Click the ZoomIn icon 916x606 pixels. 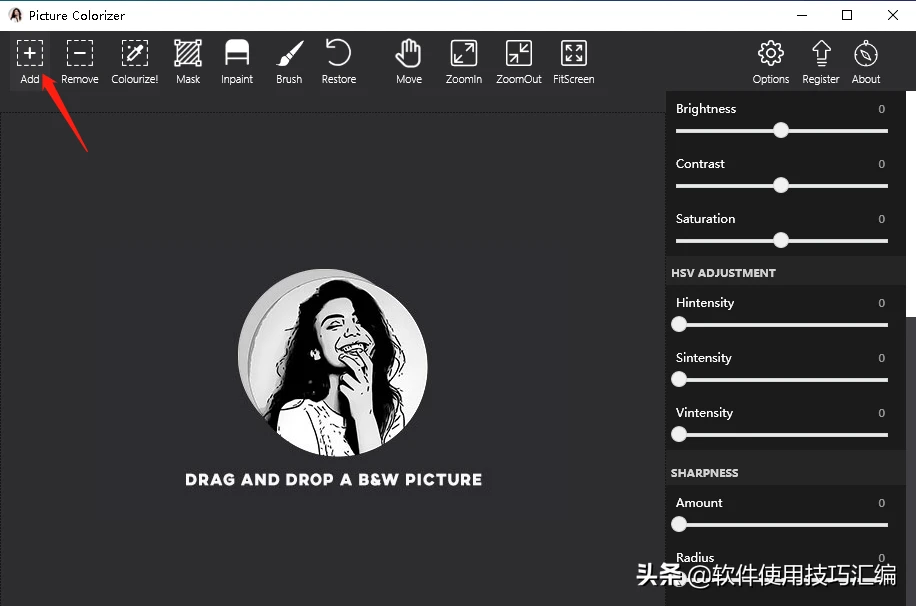pyautogui.click(x=464, y=54)
